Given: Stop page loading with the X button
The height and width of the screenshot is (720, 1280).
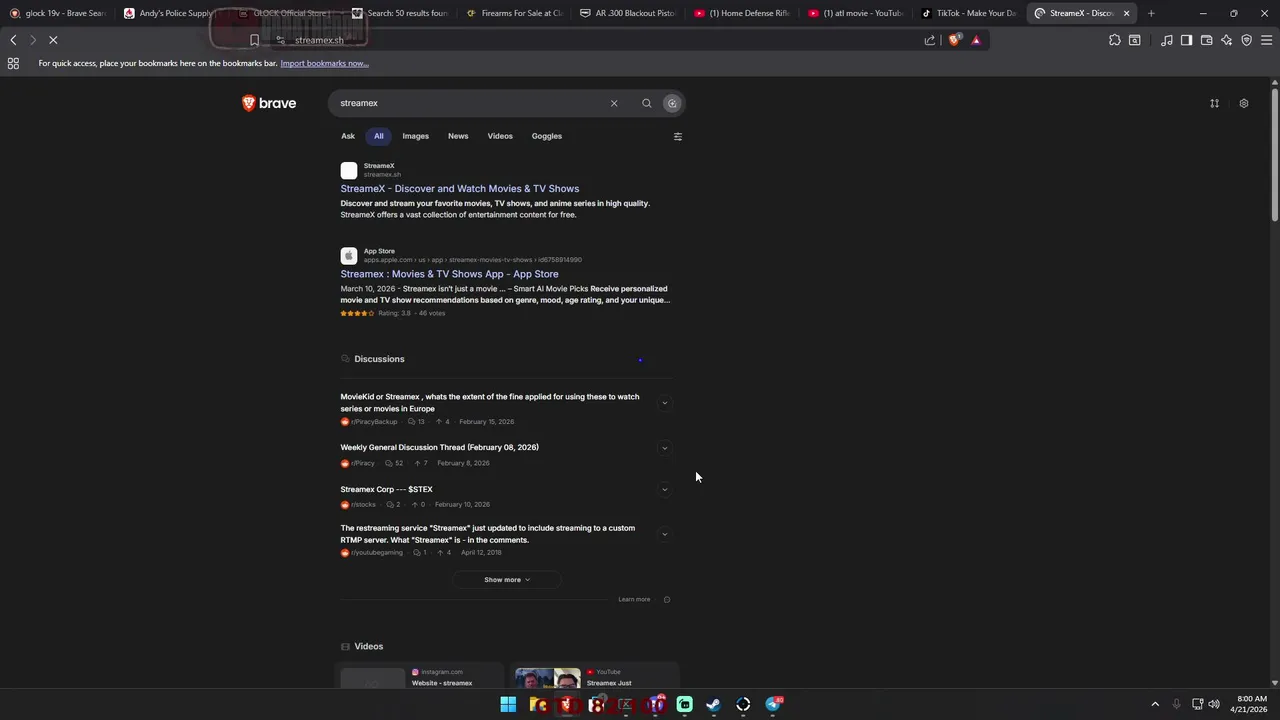Looking at the screenshot, I should click(x=53, y=40).
